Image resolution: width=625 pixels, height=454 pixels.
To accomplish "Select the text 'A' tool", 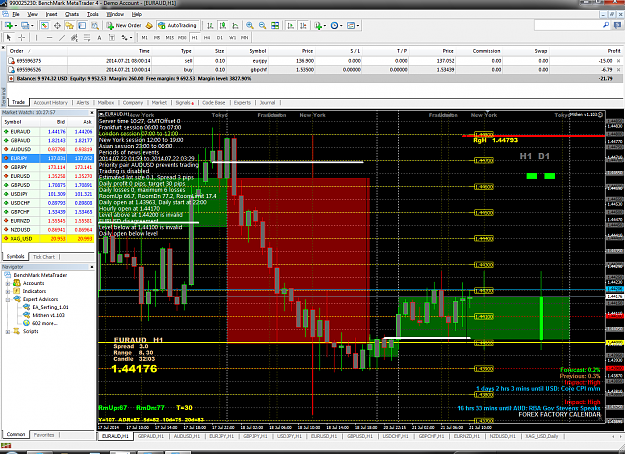I will [x=99, y=37].
